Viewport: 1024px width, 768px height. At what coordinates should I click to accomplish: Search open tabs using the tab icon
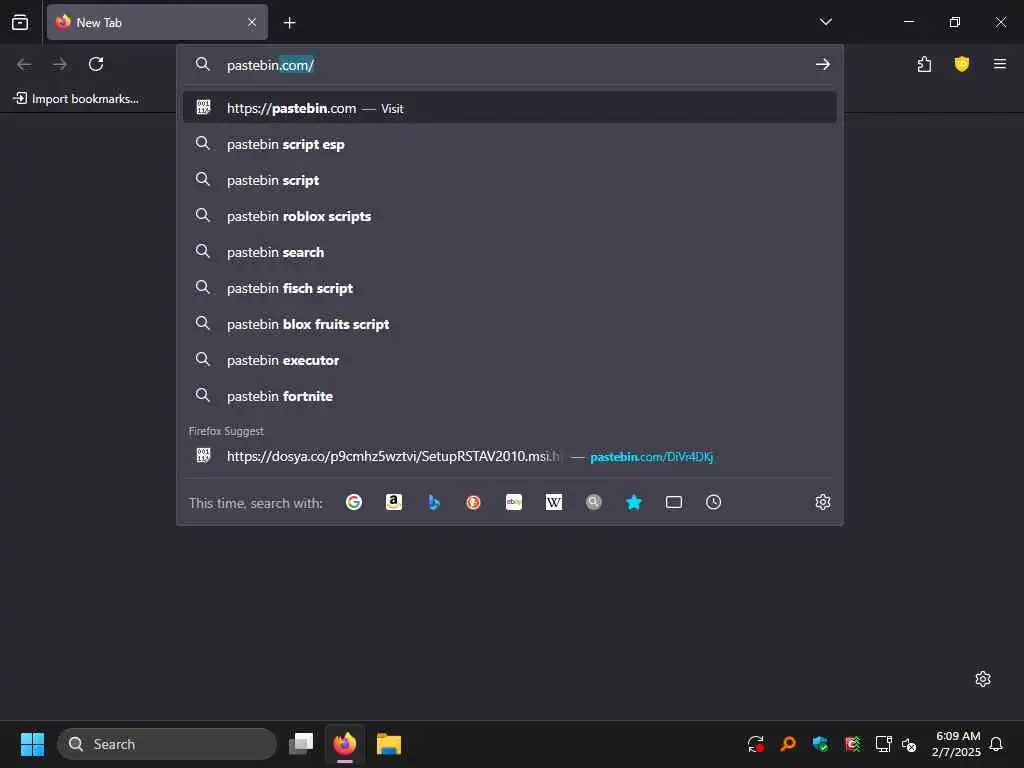[673, 502]
